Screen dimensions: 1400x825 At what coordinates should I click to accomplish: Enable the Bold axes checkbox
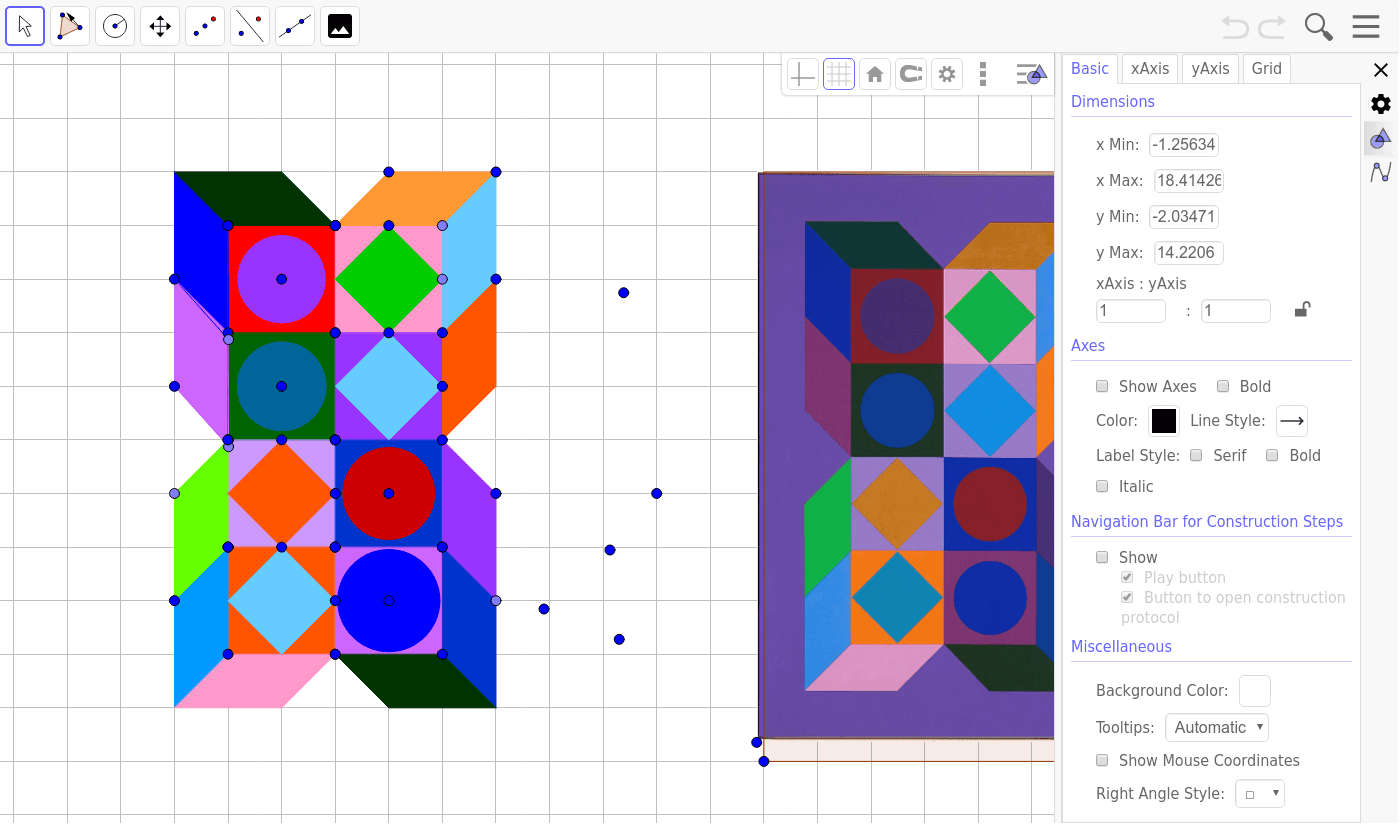pos(1223,386)
